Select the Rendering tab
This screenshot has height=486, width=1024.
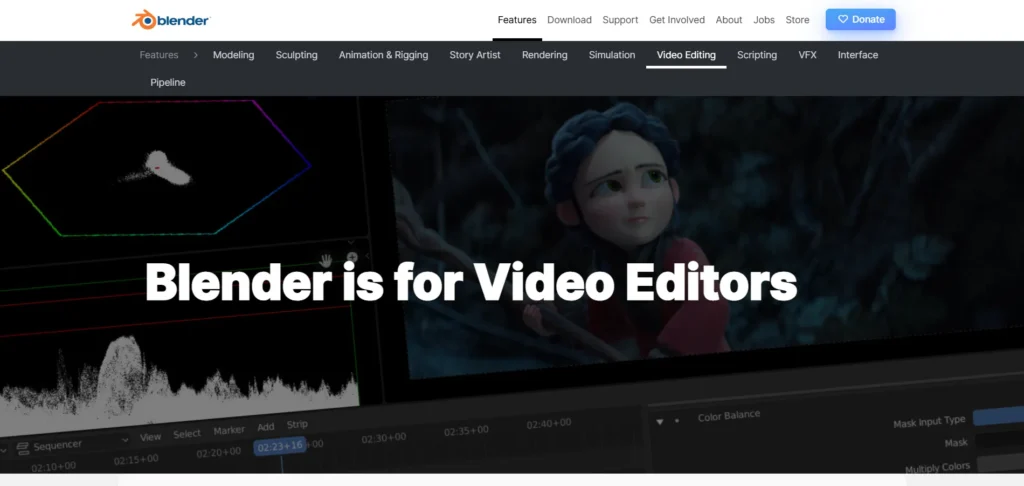click(544, 55)
